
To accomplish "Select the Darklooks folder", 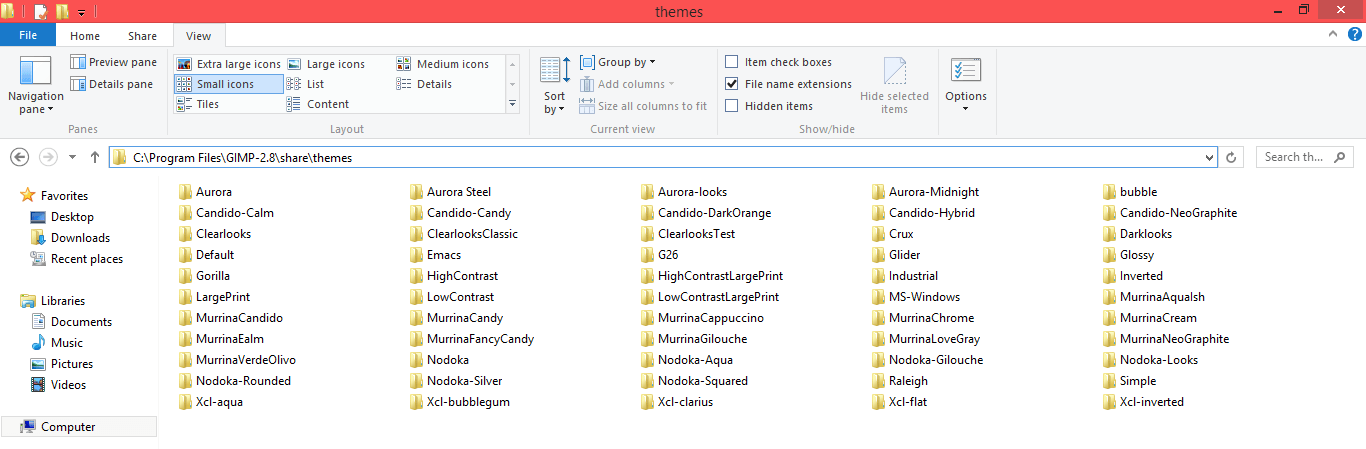I will pos(1137,234).
